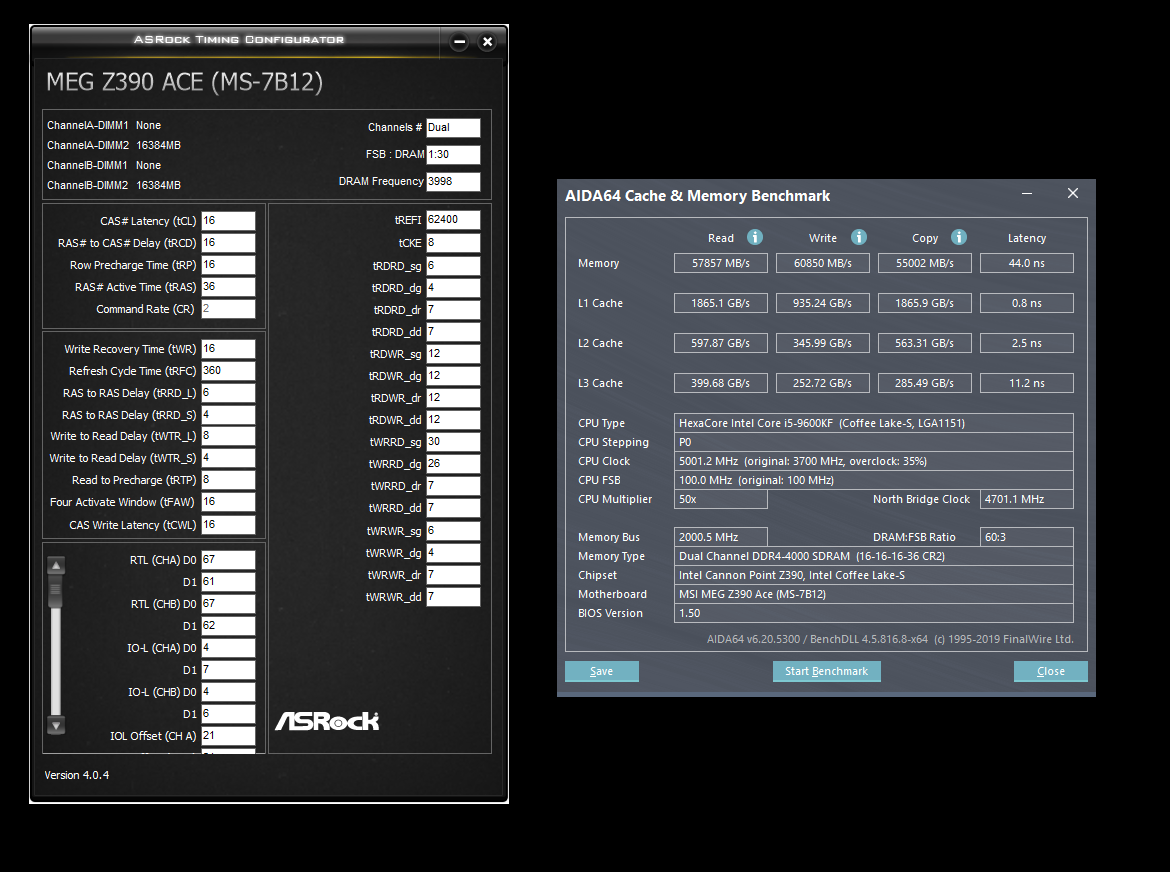Select the CAS# Latency (tCL) field
Viewport: 1170px width, 872px height.
[228, 221]
